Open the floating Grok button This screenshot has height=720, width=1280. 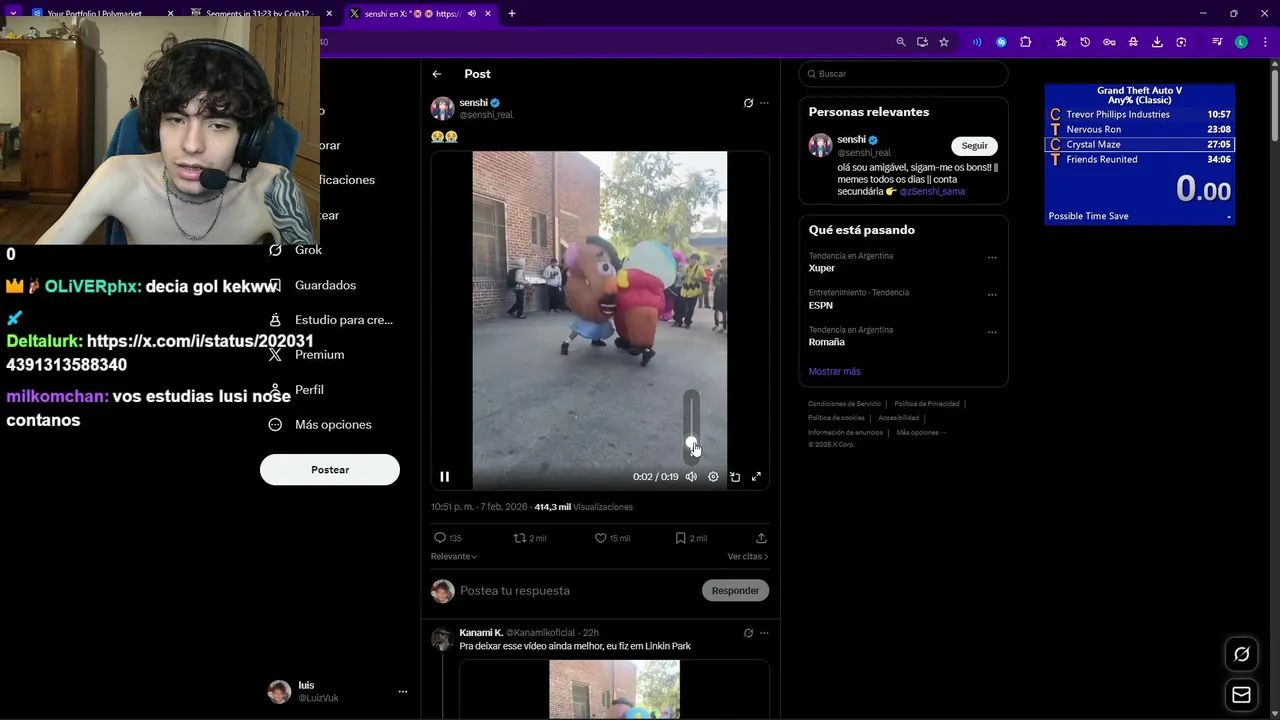tap(1241, 654)
